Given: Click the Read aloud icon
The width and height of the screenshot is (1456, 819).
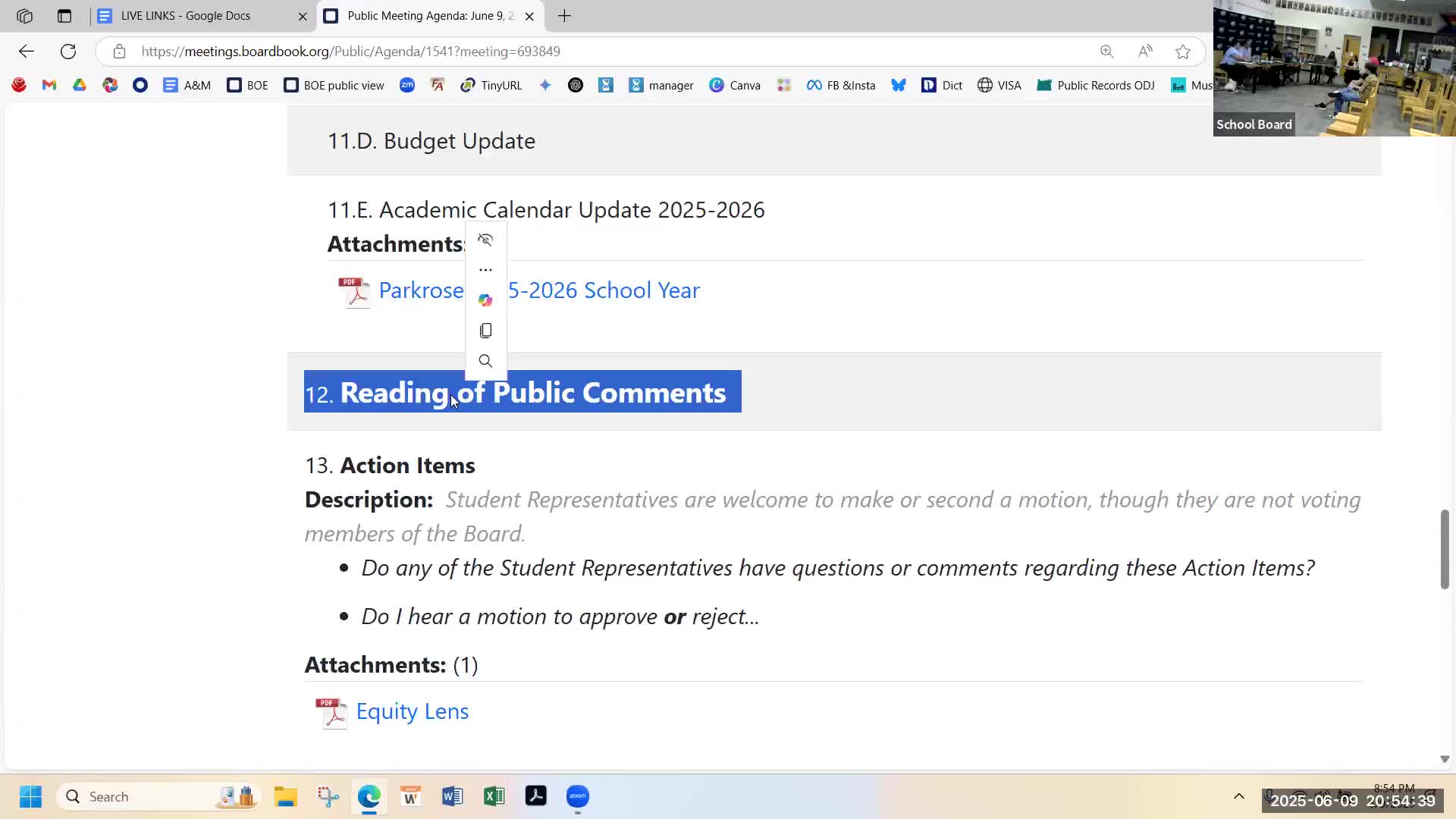Looking at the screenshot, I should tap(1145, 52).
